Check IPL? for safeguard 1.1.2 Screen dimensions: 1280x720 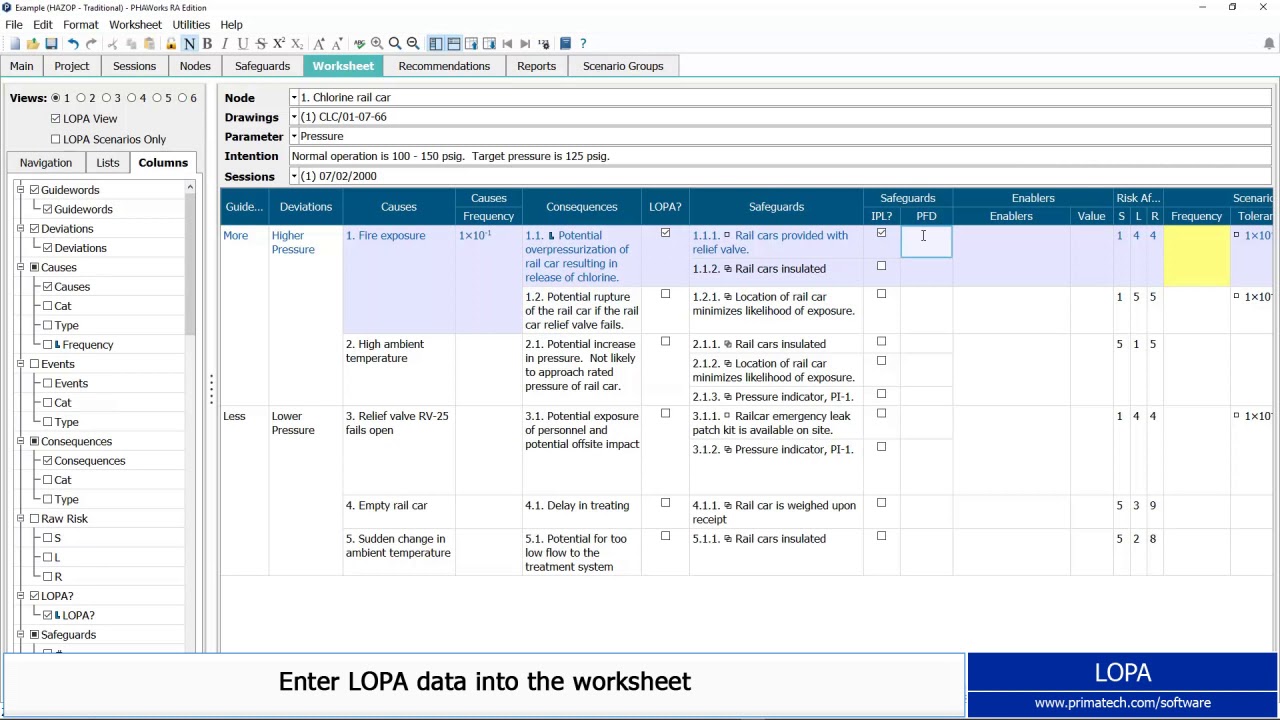pos(881,266)
